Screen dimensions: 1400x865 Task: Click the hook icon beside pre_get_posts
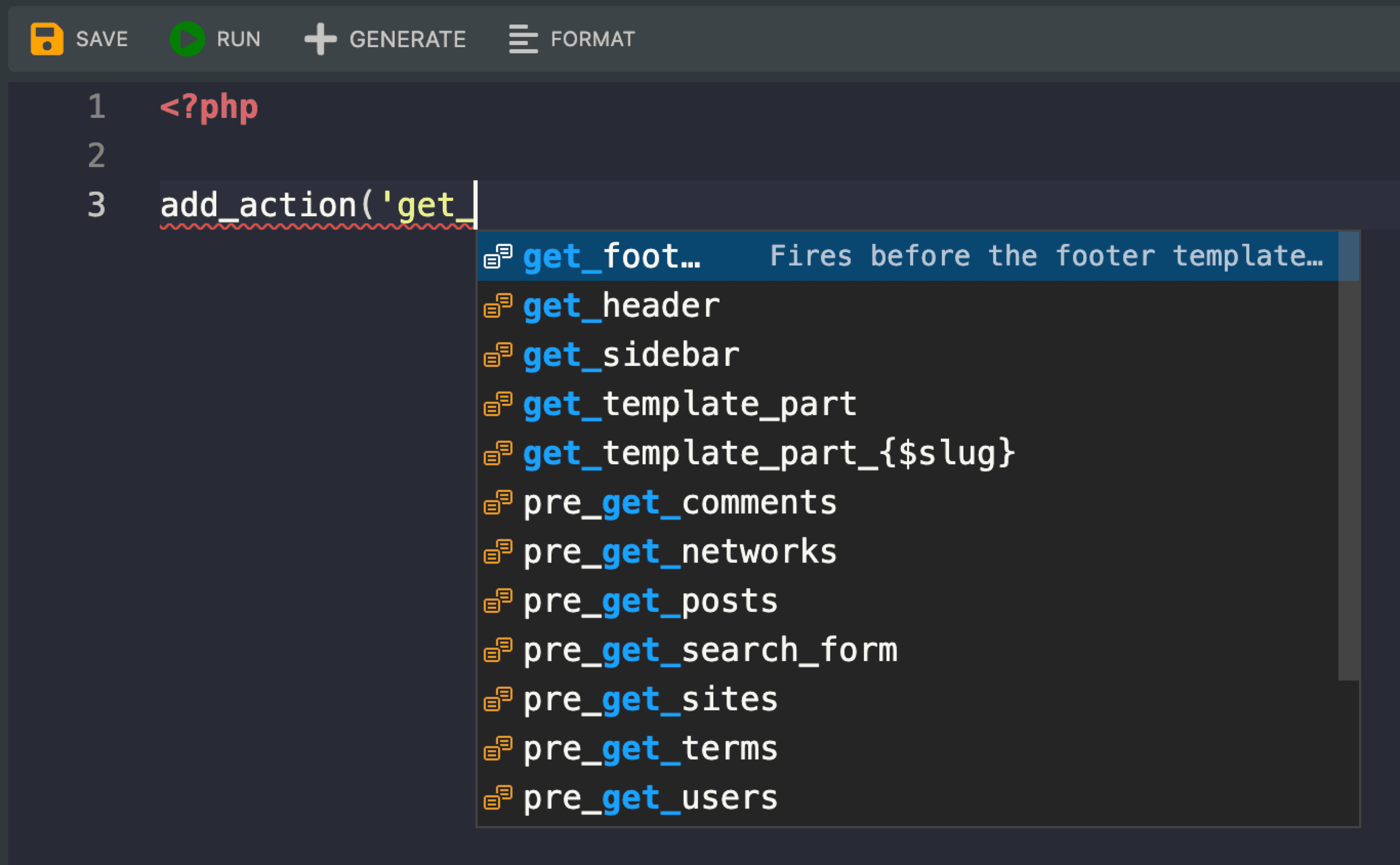(x=498, y=601)
